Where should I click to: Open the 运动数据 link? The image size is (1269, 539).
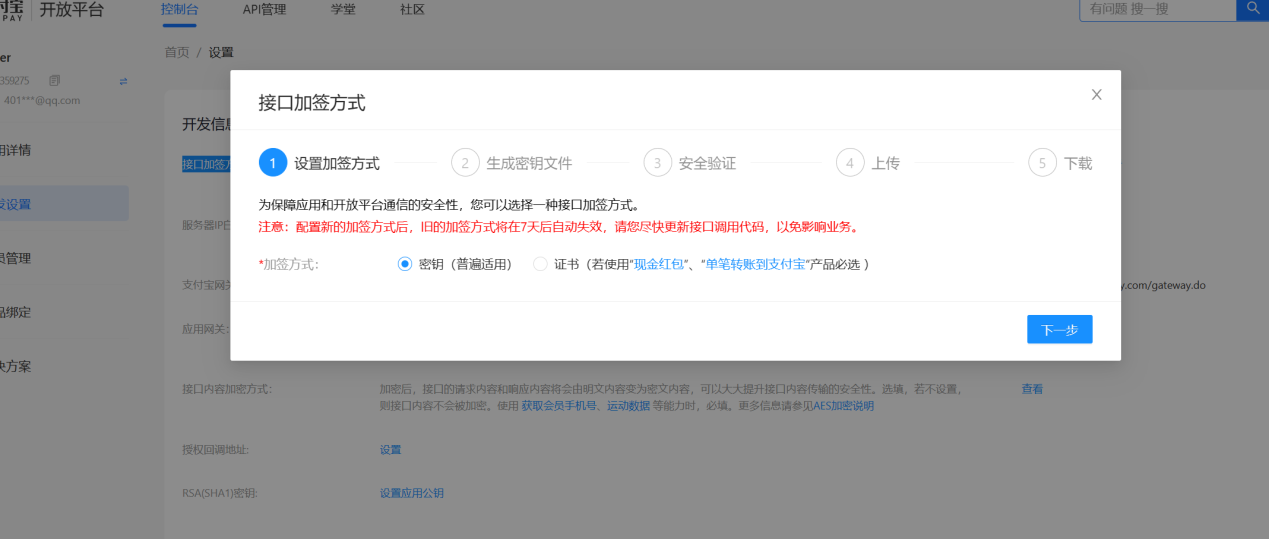click(x=629, y=406)
